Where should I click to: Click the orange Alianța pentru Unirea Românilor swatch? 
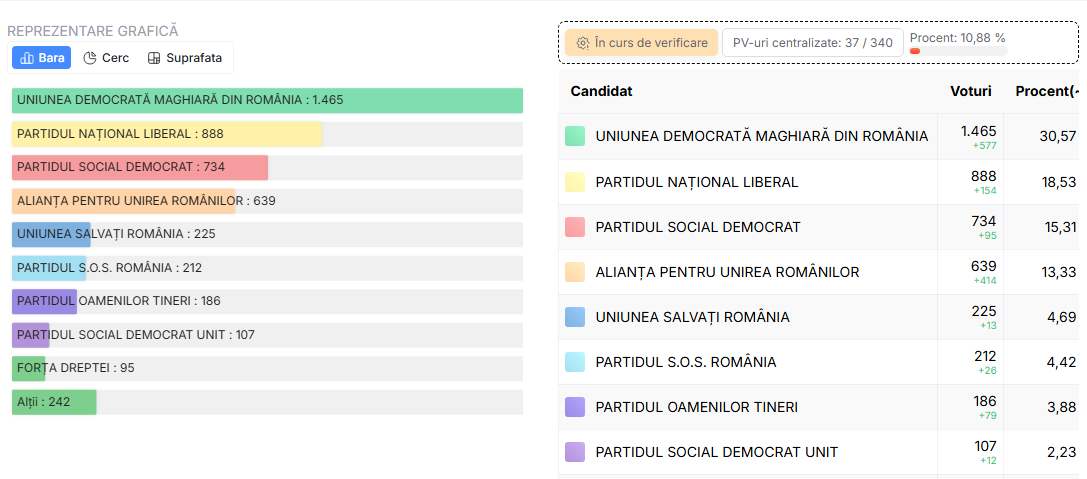pyautogui.click(x=575, y=272)
